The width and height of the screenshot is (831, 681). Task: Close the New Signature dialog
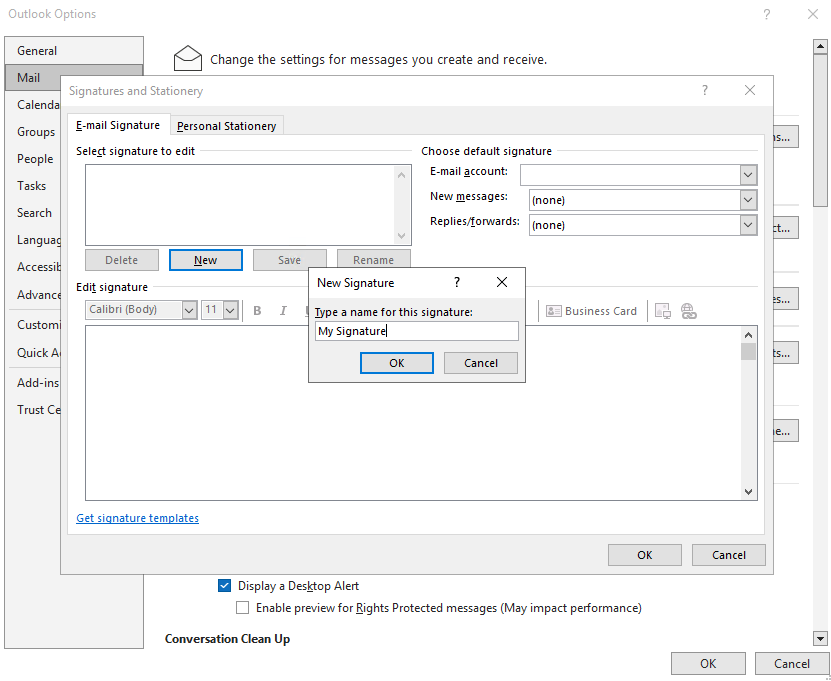[x=502, y=282]
